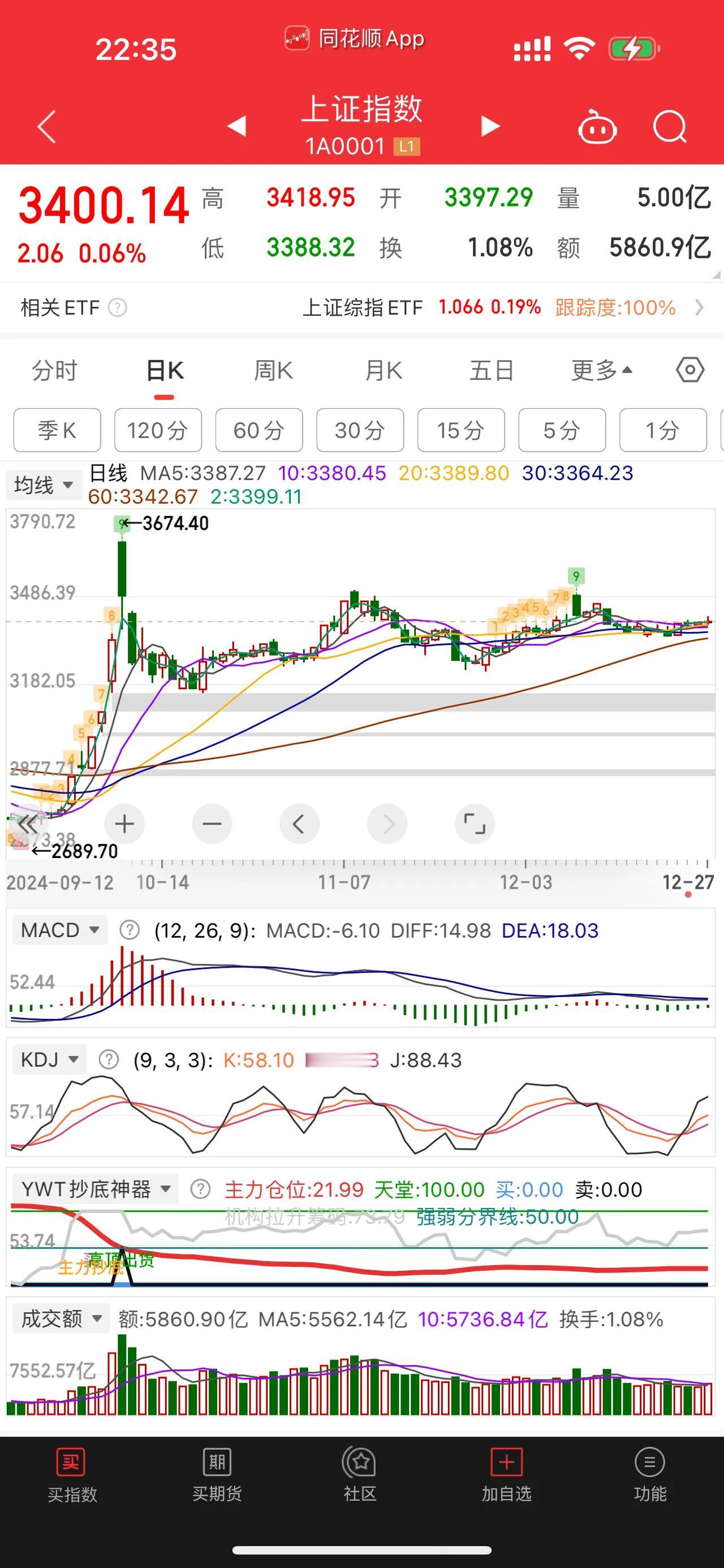Open 社区 community icon
Screen dimensions: 724x1568
click(x=360, y=1475)
